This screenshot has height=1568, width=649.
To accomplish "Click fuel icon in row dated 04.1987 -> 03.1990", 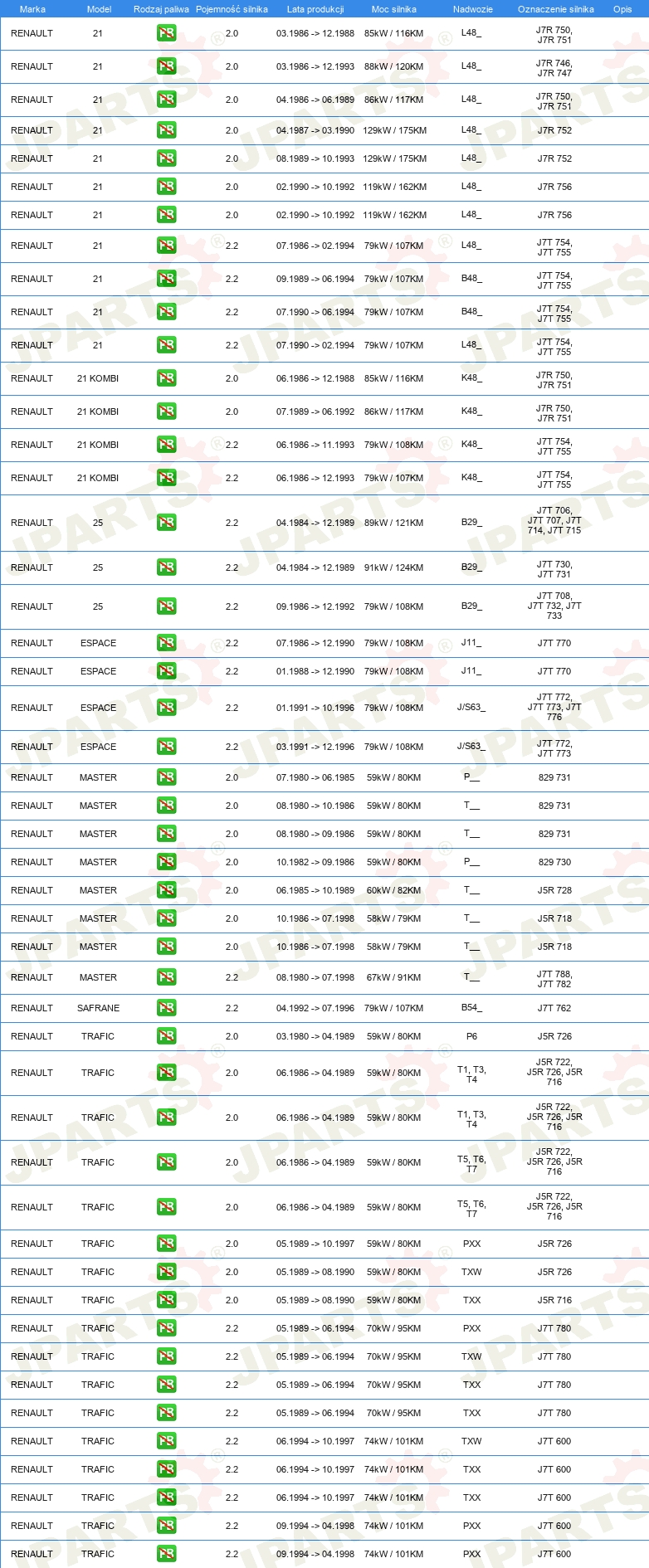I will click(167, 130).
